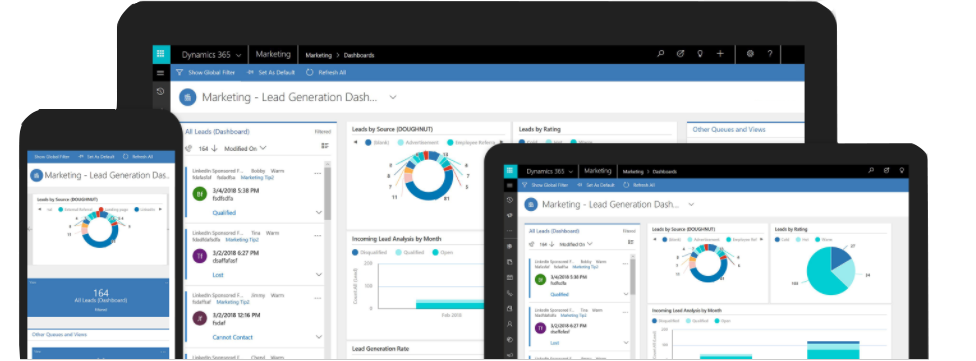Click help question mark on large monitor
This screenshot has height=361, width=976.
(x=770, y=54)
